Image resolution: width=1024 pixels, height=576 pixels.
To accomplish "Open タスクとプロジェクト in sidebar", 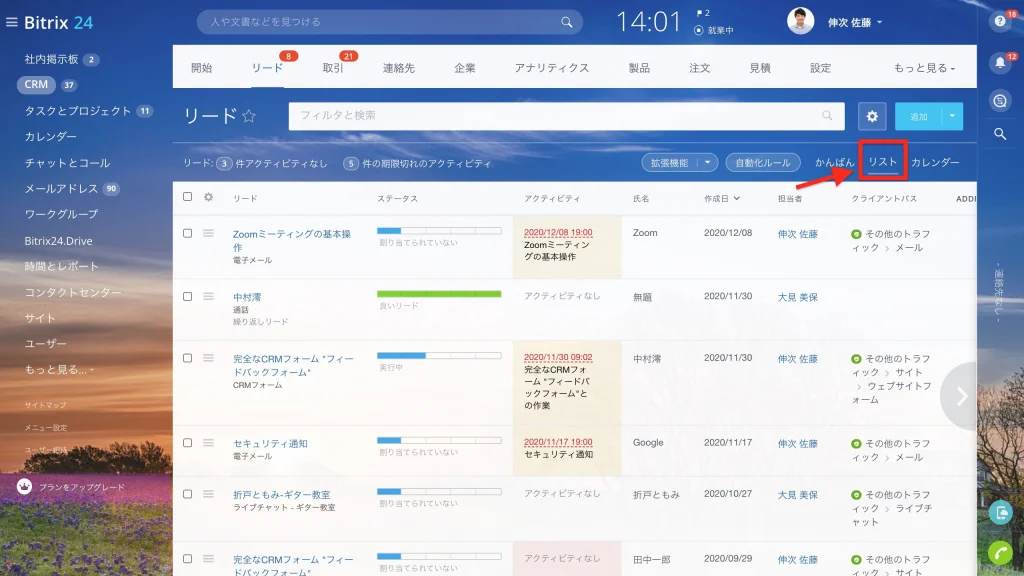I will [x=78, y=111].
